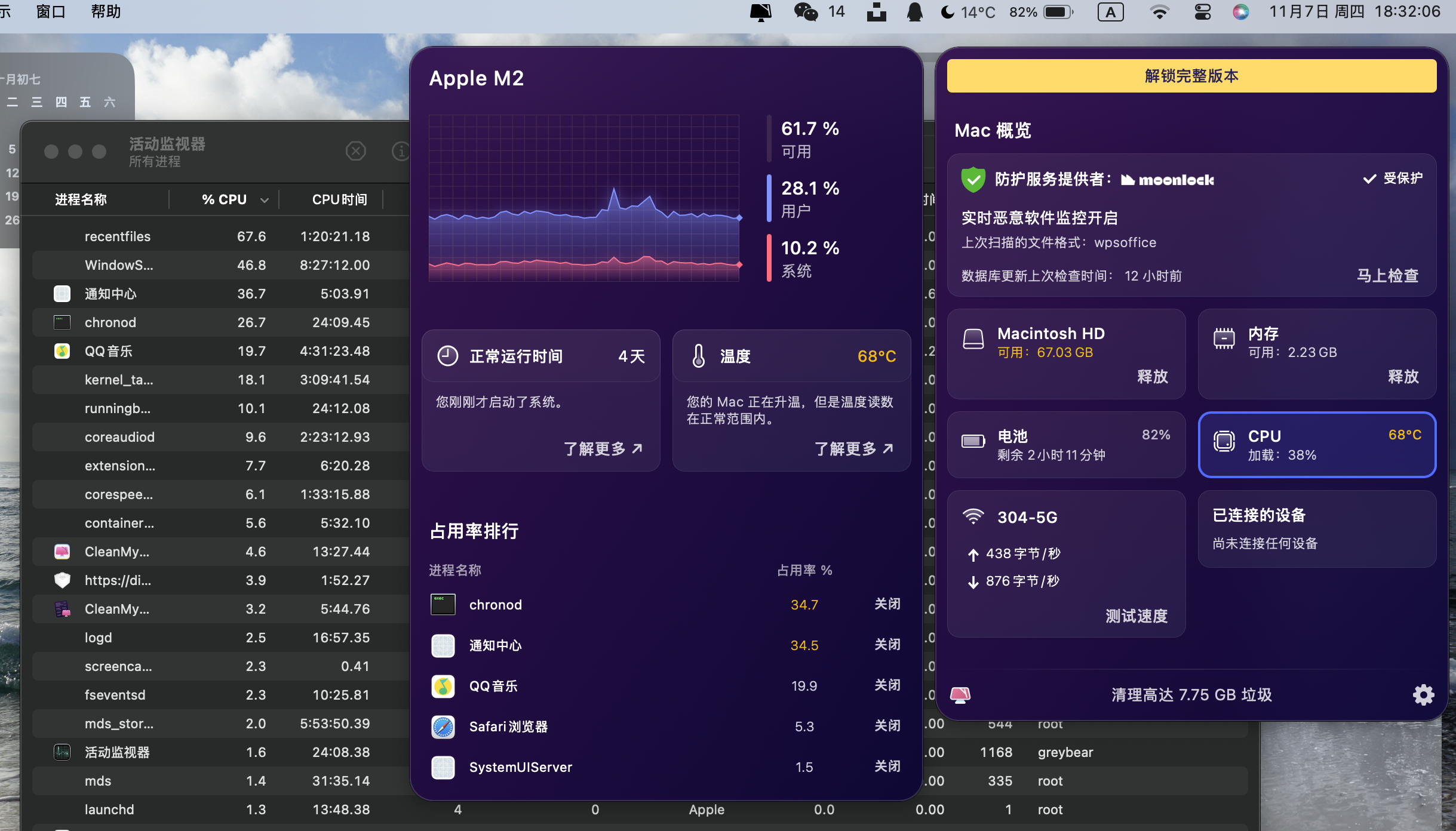Image resolution: width=1456 pixels, height=831 pixels.
Task: Click the Wi-Fi icon in menu bar
Action: pos(1159,12)
